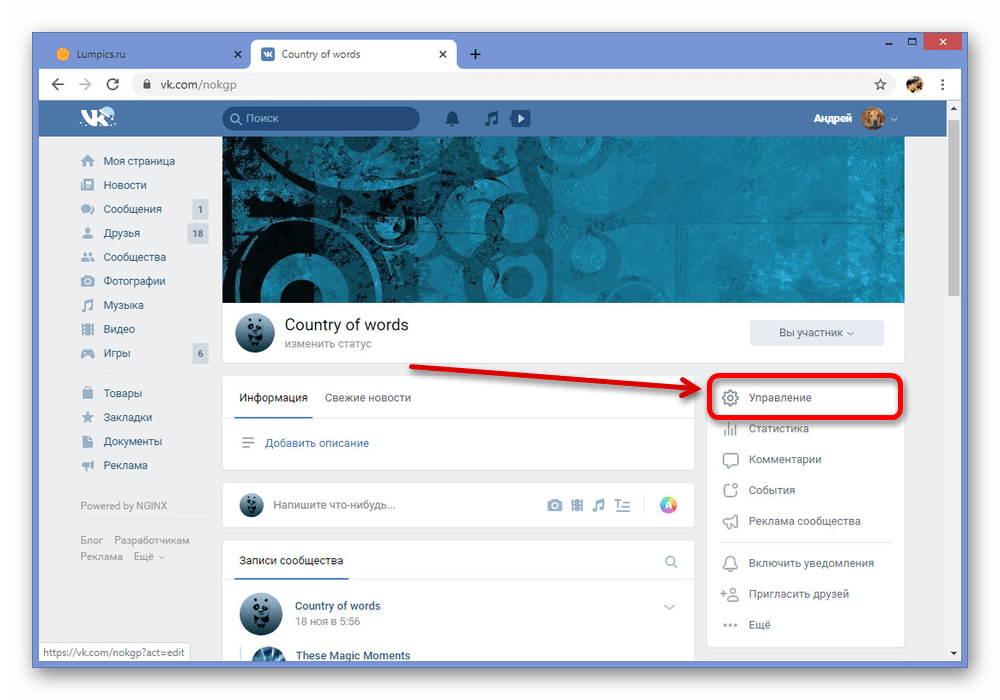Bookmark this page with the star icon
Screen dimensions: 1000x700
pos(880,85)
